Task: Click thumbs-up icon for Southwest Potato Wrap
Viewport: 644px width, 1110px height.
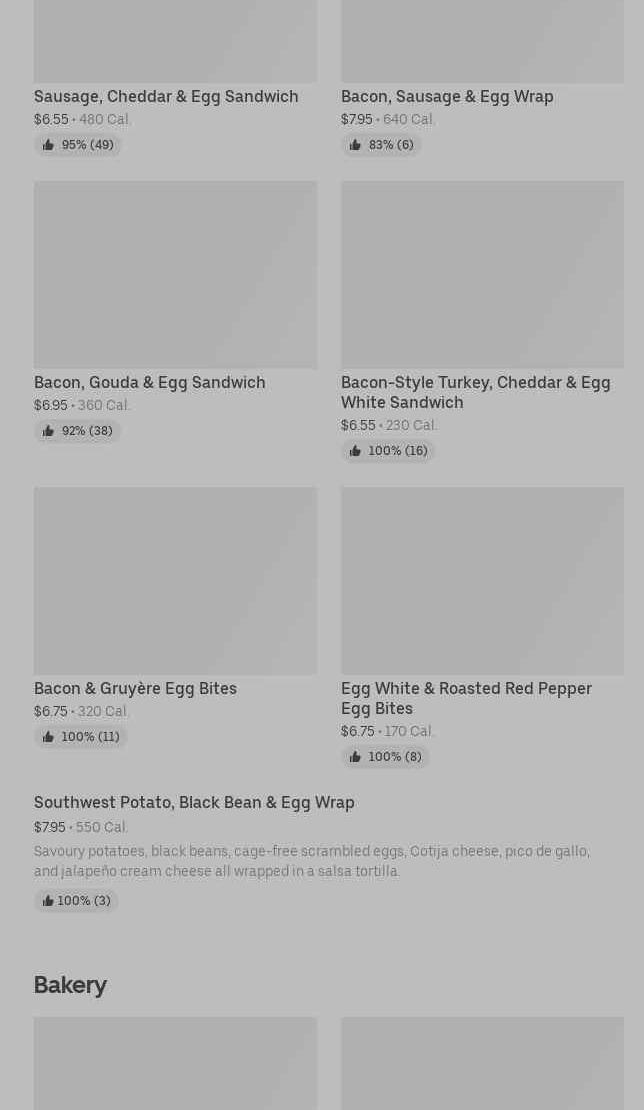Action: (x=48, y=901)
